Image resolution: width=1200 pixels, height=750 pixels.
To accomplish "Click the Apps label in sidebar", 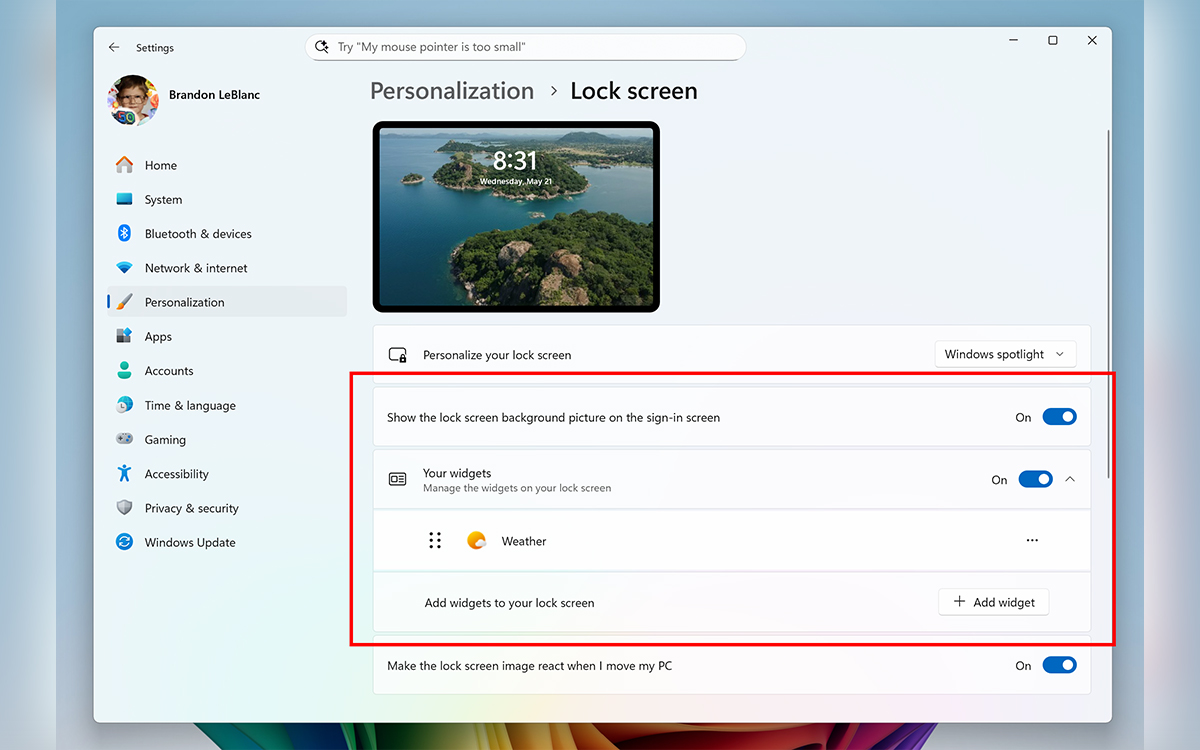I will [158, 337].
